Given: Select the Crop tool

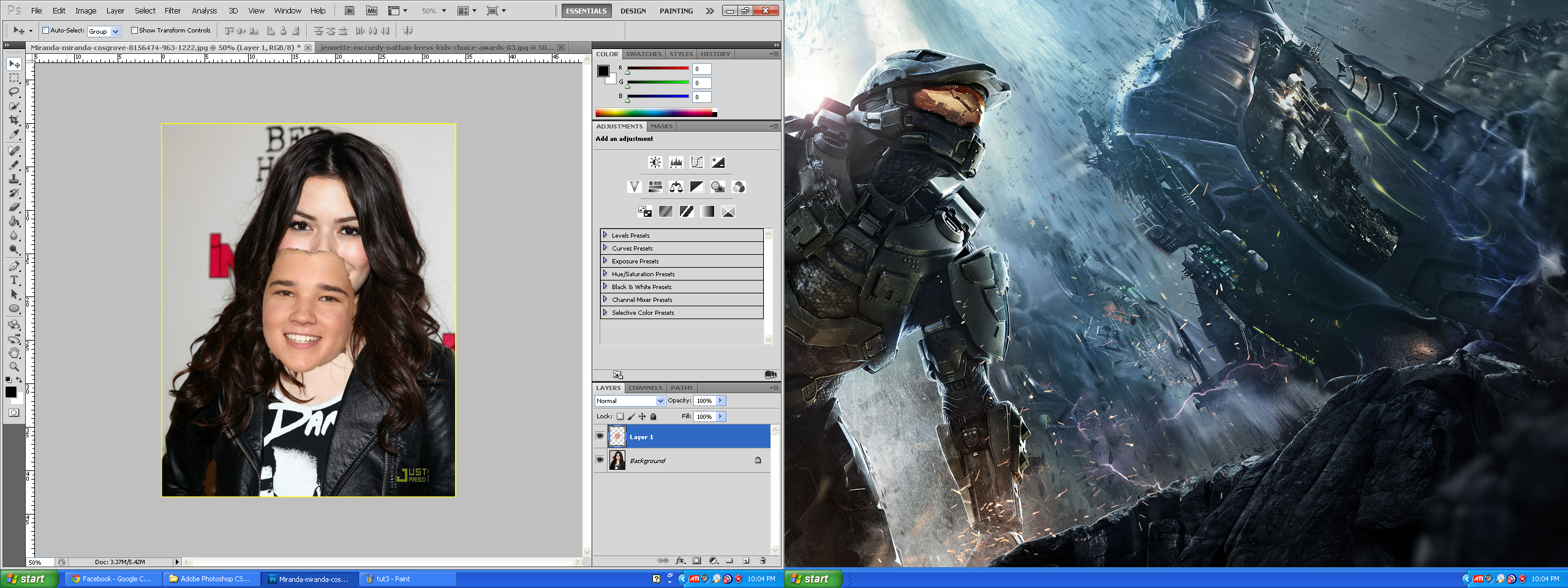Looking at the screenshot, I should tap(14, 120).
